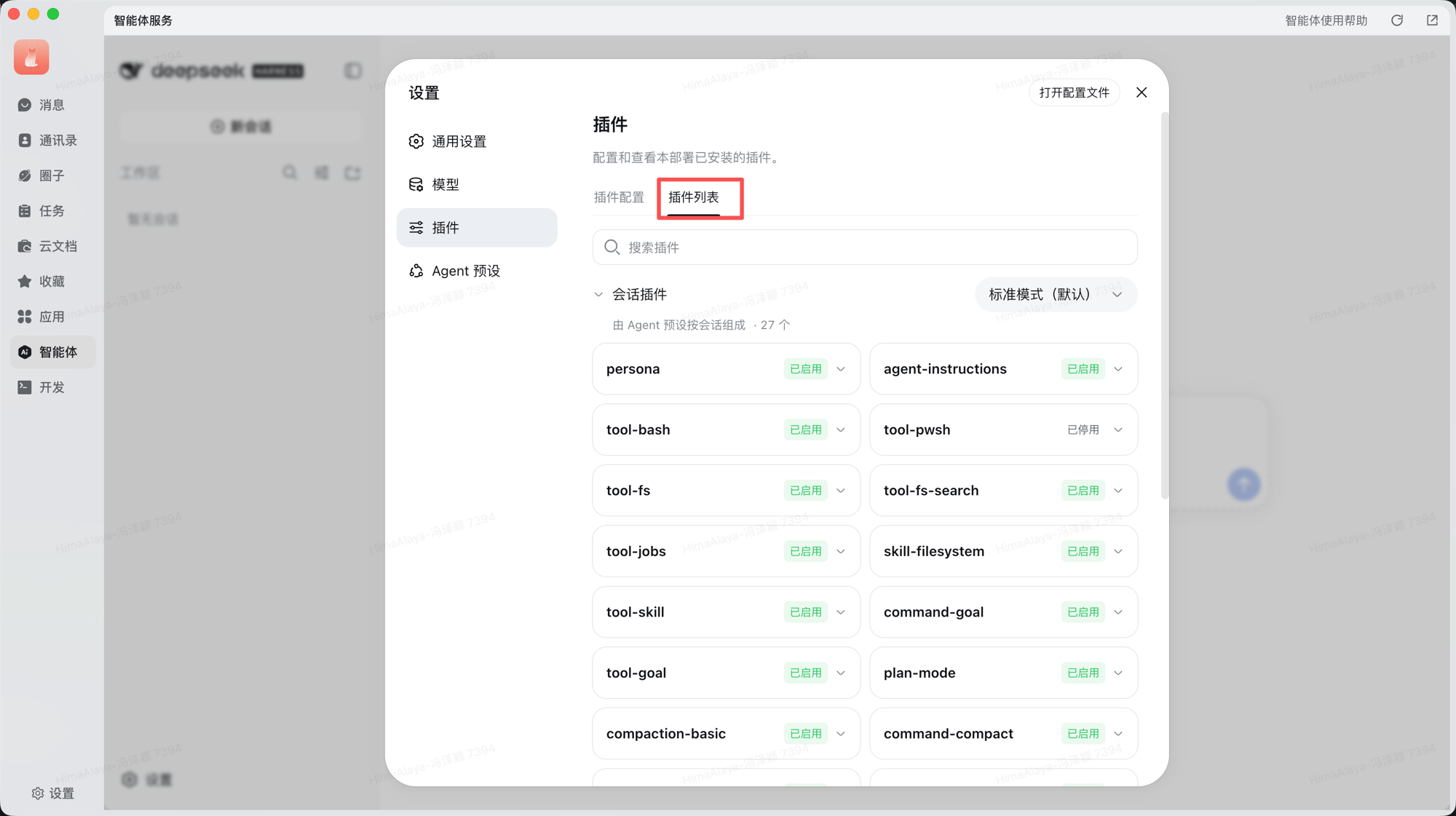Click the open-in-new-window icon in title bar
Viewport: 1456px width, 816px height.
[x=1432, y=20]
